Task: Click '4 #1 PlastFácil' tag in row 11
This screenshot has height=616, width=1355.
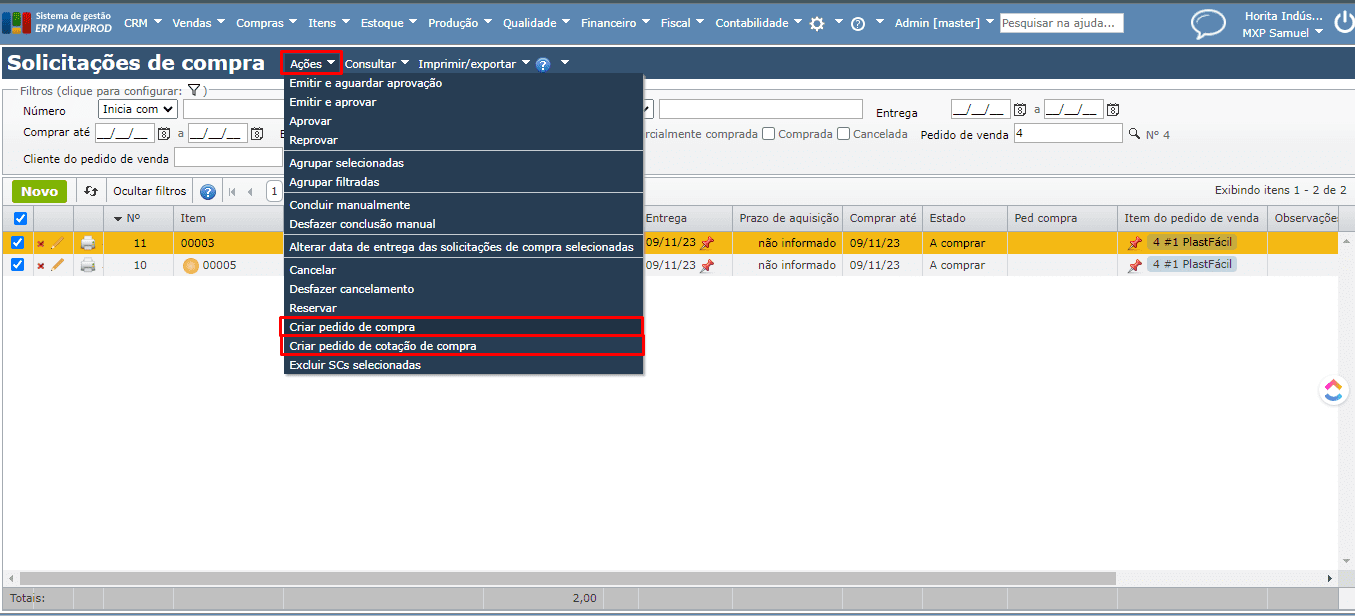Action: (1192, 242)
